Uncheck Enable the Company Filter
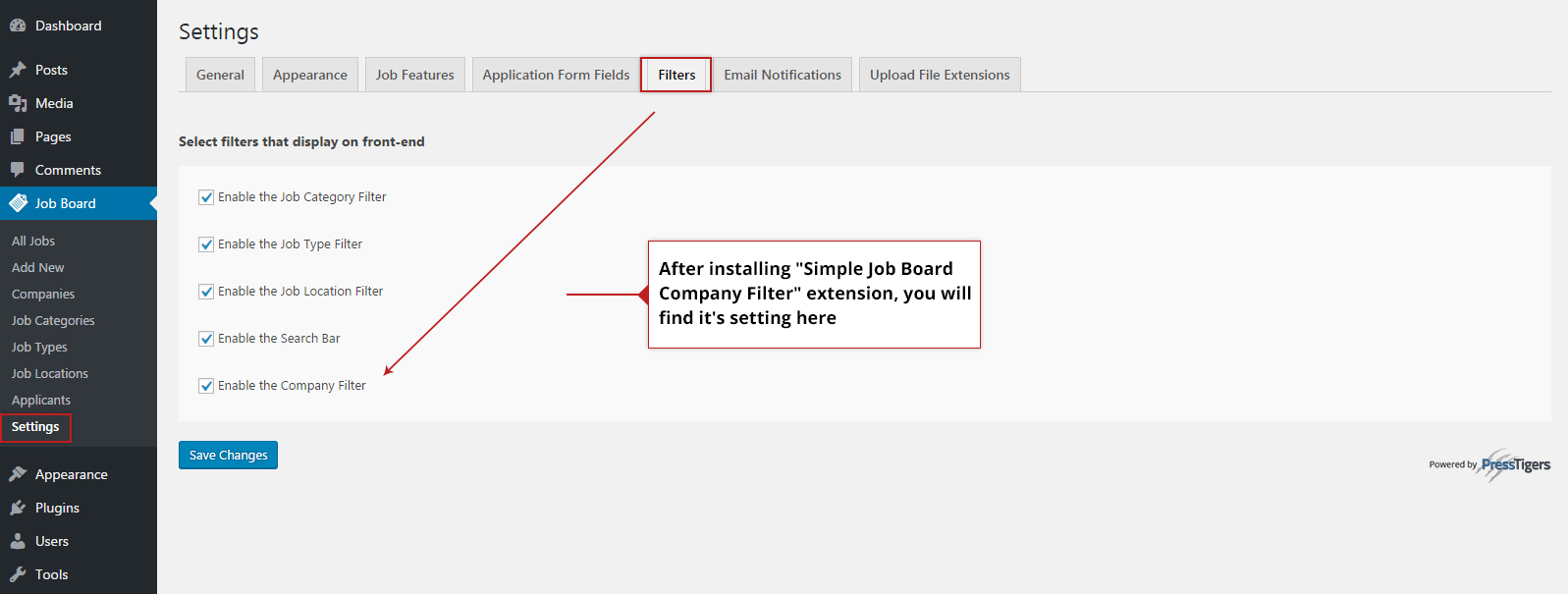 coord(206,386)
